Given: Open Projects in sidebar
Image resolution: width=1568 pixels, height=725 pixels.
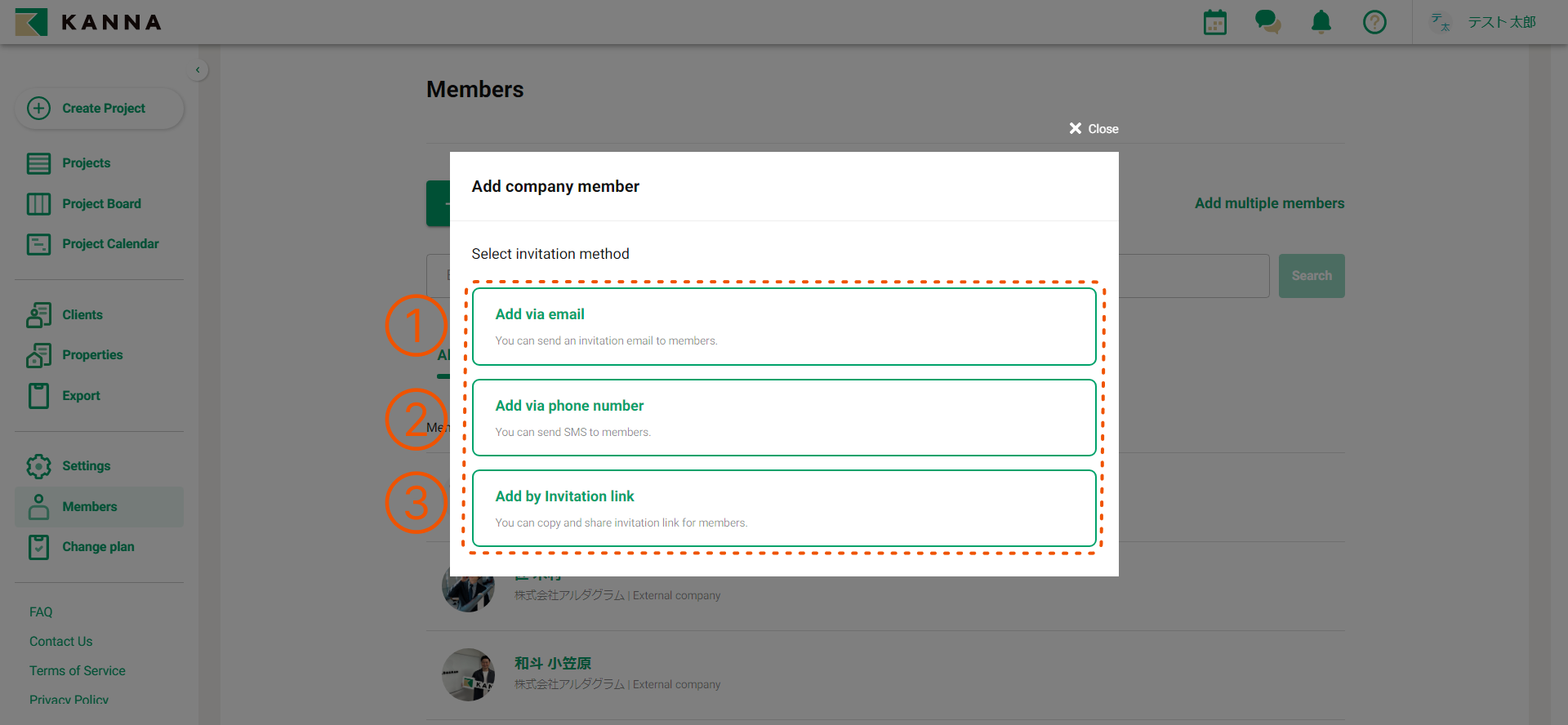Looking at the screenshot, I should click(86, 163).
